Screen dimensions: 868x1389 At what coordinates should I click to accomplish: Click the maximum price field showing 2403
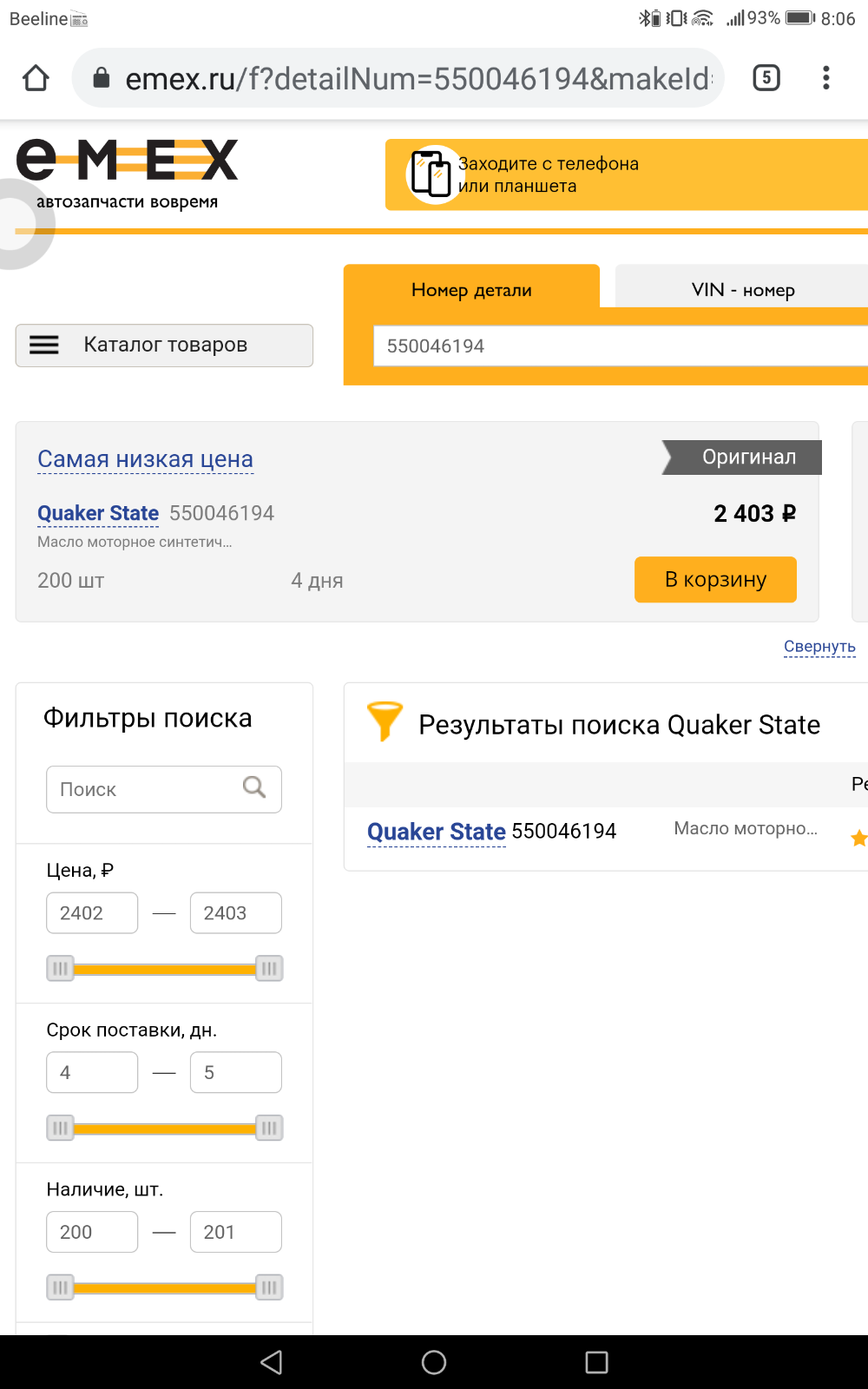[236, 913]
